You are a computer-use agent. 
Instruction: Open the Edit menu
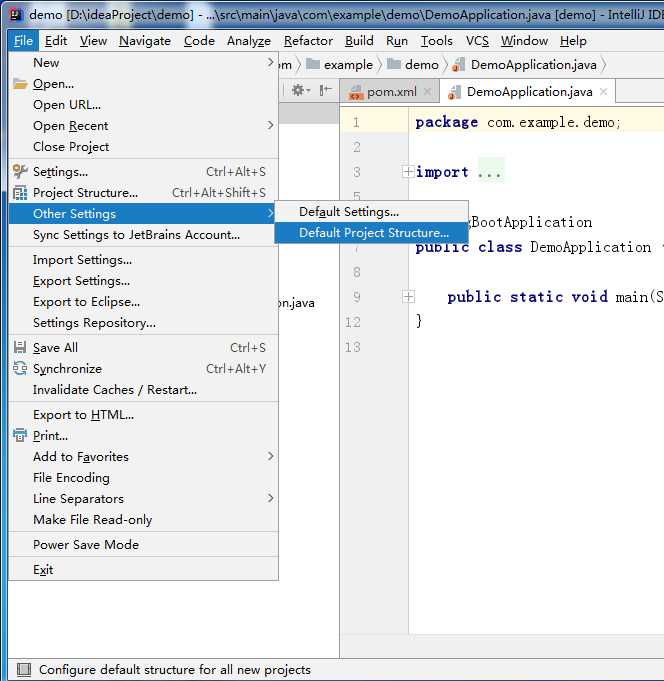(56, 41)
